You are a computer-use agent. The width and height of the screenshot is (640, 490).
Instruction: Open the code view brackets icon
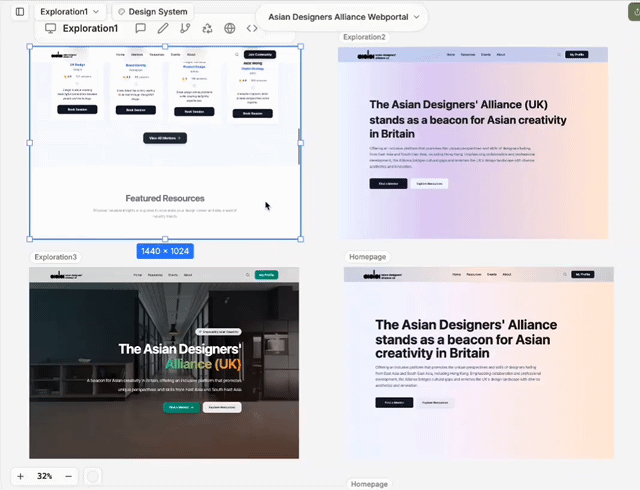click(252, 28)
